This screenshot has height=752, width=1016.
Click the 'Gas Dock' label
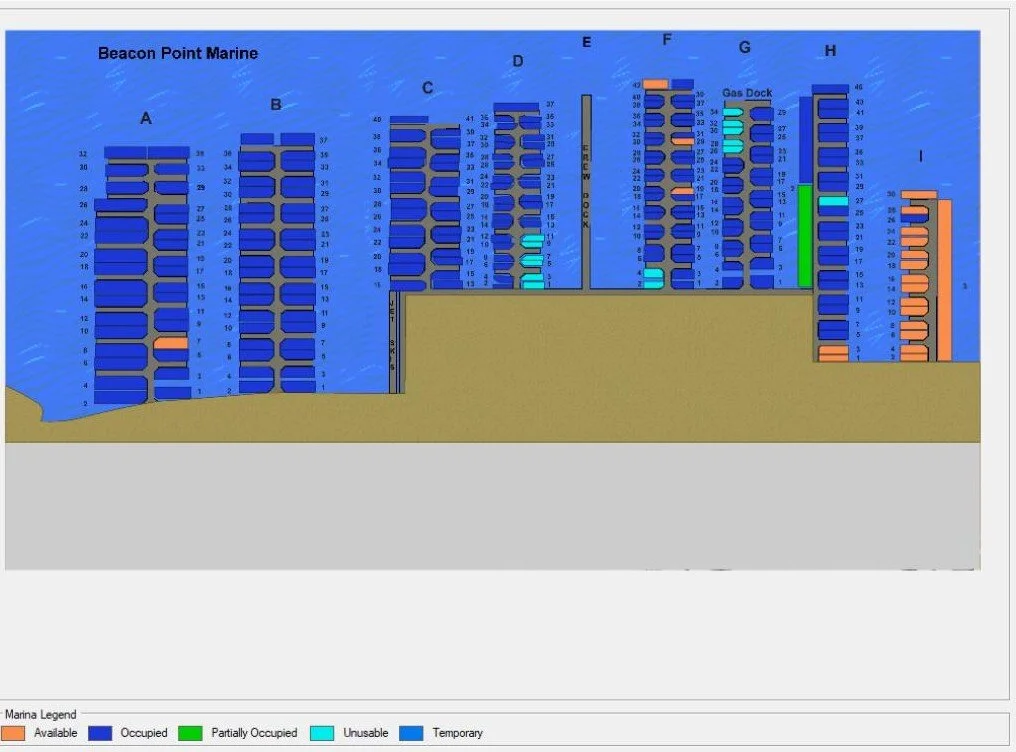pyautogui.click(x=747, y=93)
